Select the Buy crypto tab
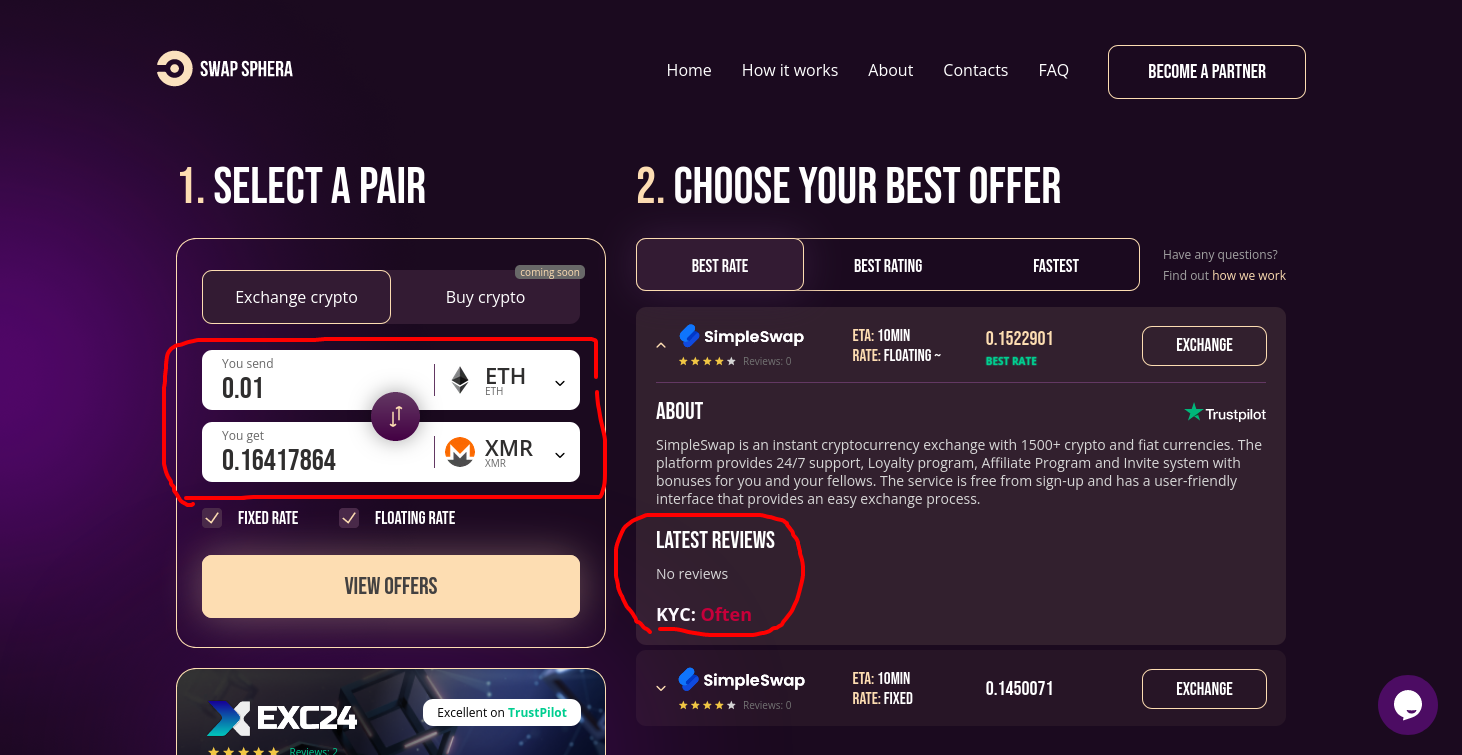The image size is (1462, 755). coord(485,297)
